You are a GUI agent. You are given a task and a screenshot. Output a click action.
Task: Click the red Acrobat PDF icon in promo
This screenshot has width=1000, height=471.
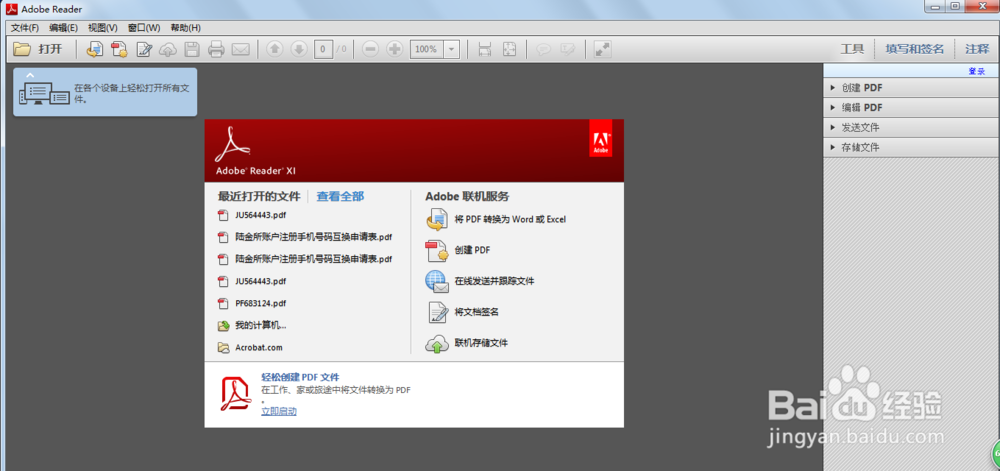[236, 394]
